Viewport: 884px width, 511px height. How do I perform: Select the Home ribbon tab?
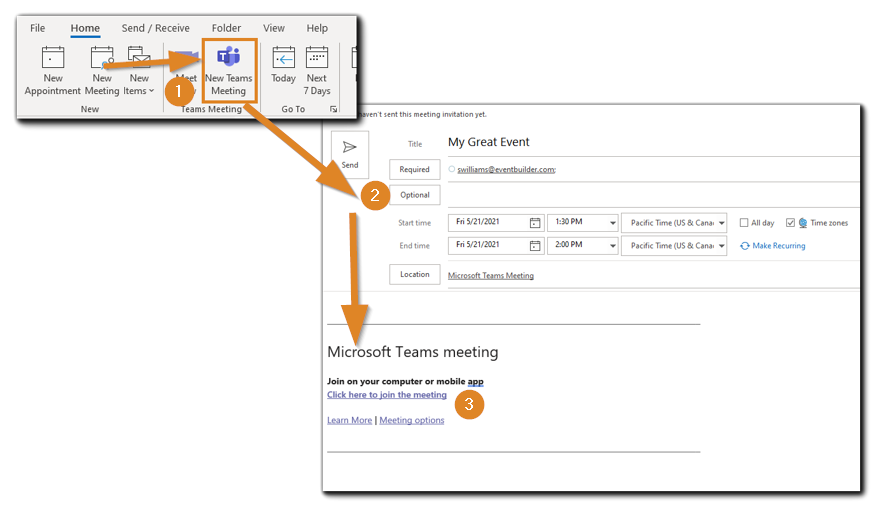click(85, 28)
